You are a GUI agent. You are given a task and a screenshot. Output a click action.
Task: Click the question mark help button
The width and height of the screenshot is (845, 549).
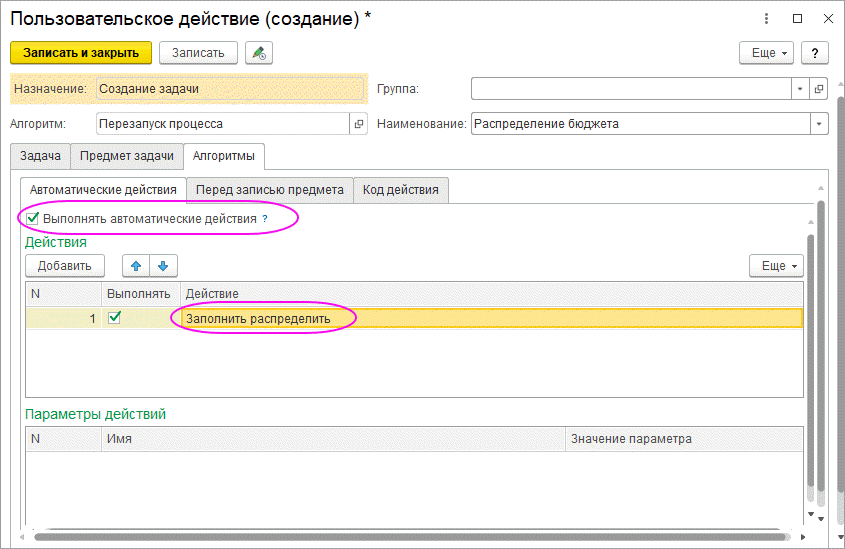815,53
